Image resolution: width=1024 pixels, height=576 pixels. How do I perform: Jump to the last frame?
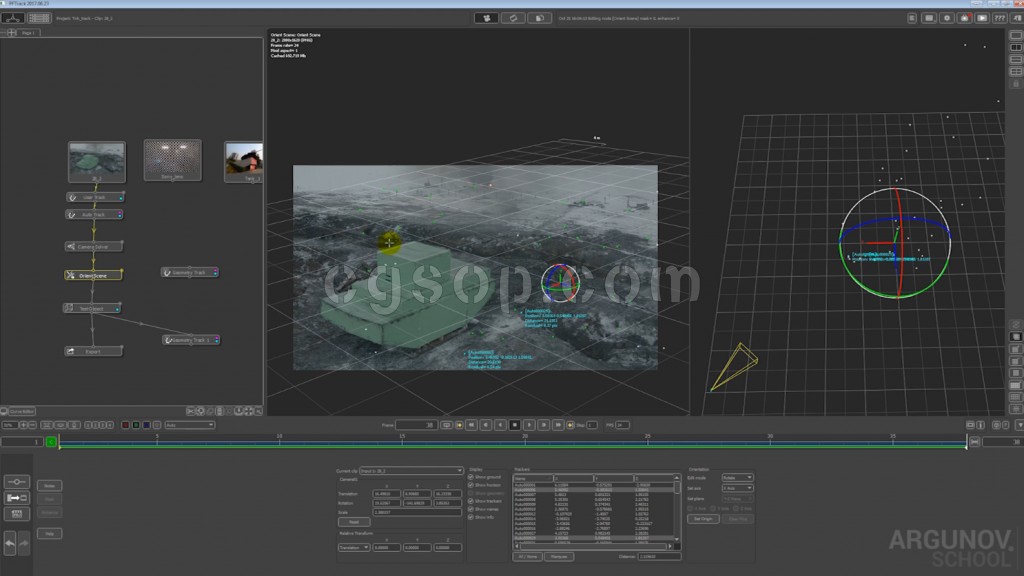pos(558,425)
